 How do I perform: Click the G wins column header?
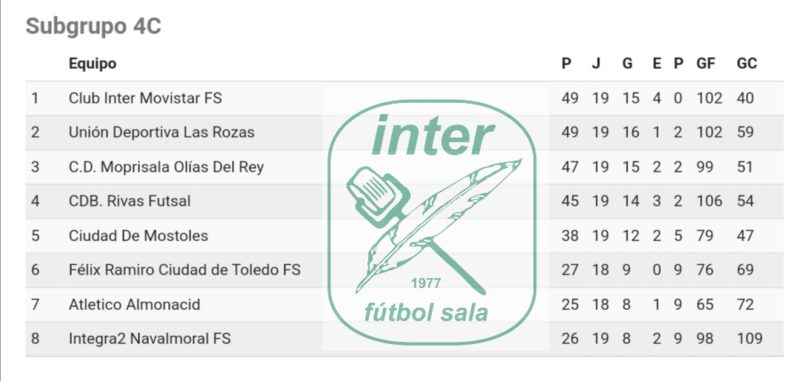click(x=628, y=64)
